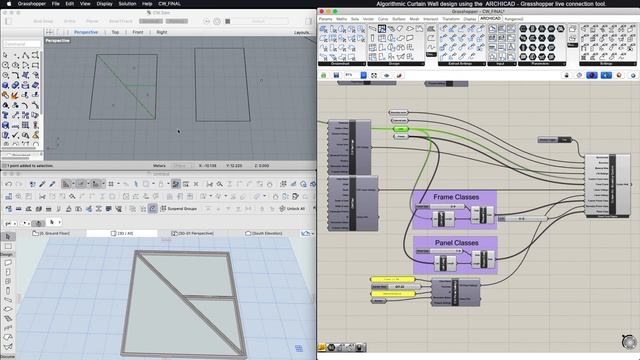Click Unlock All in ARCHICAD toolbar
Image resolution: width=640 pixels, height=360 pixels.
[292, 209]
